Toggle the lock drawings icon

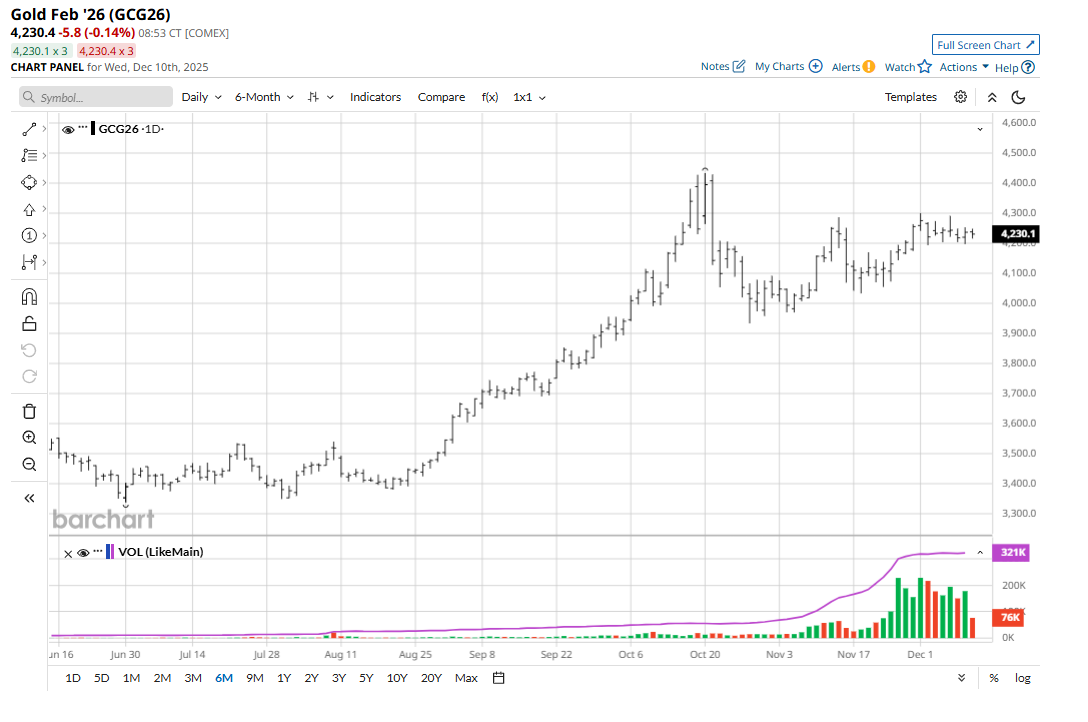29,323
